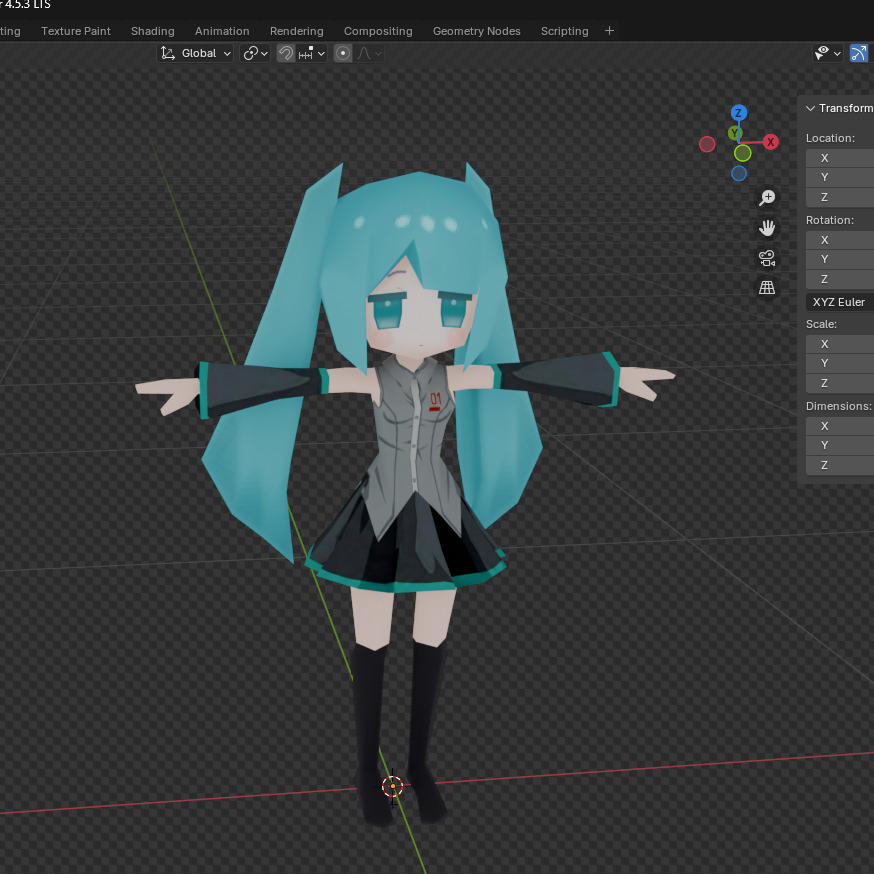Open the Scripting workspace tab

564,31
